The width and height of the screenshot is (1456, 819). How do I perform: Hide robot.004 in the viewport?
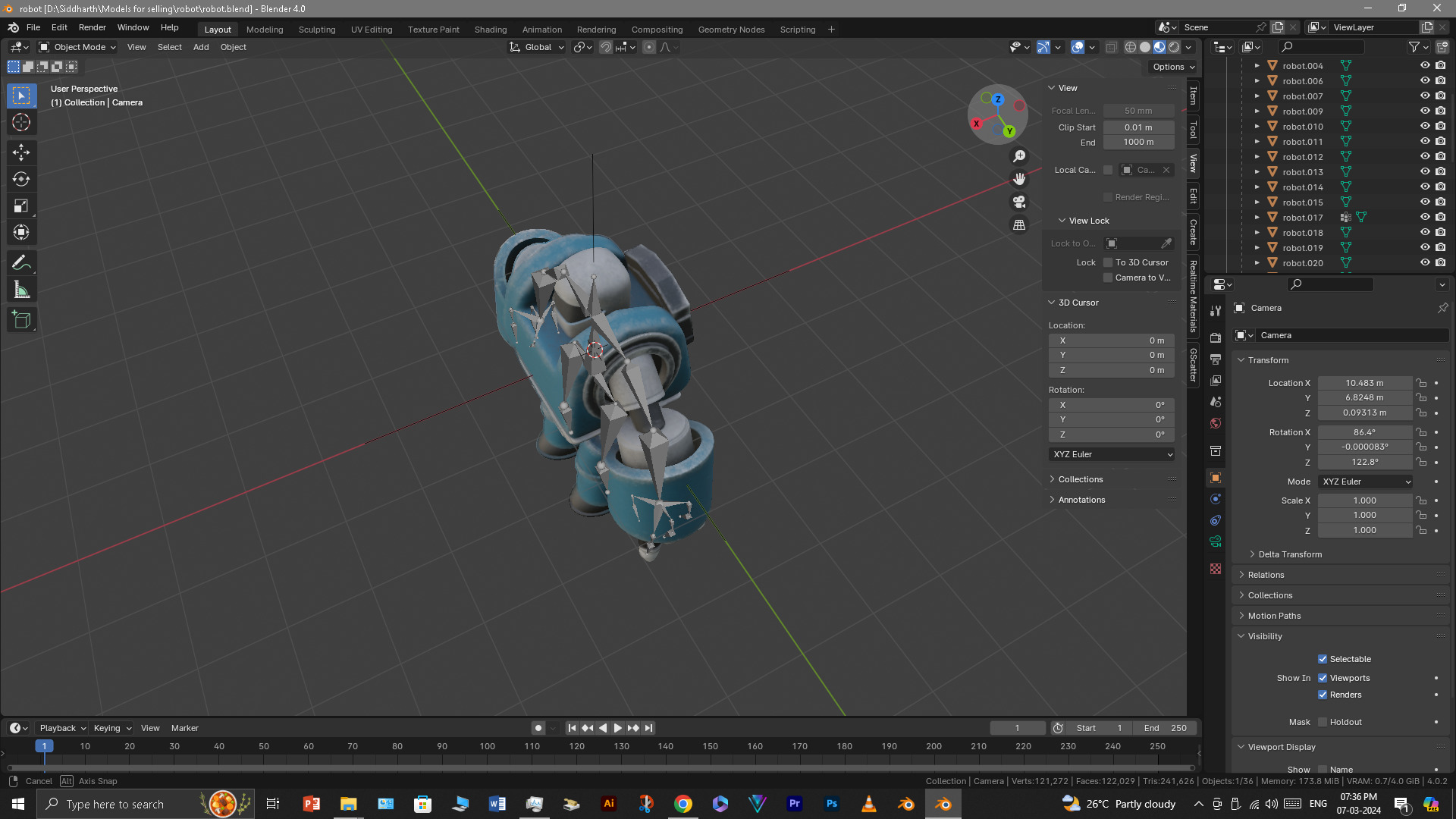pos(1425,65)
